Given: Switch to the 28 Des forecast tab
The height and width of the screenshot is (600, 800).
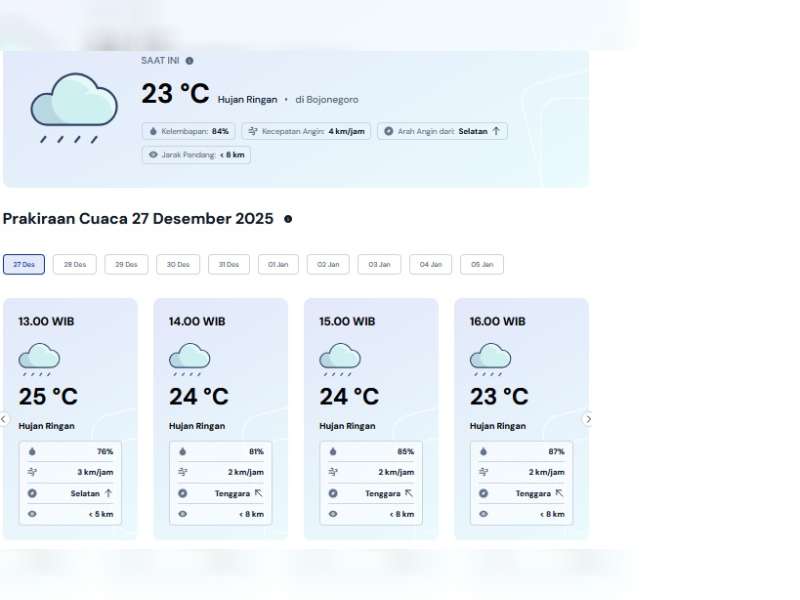Looking at the screenshot, I should [75, 265].
